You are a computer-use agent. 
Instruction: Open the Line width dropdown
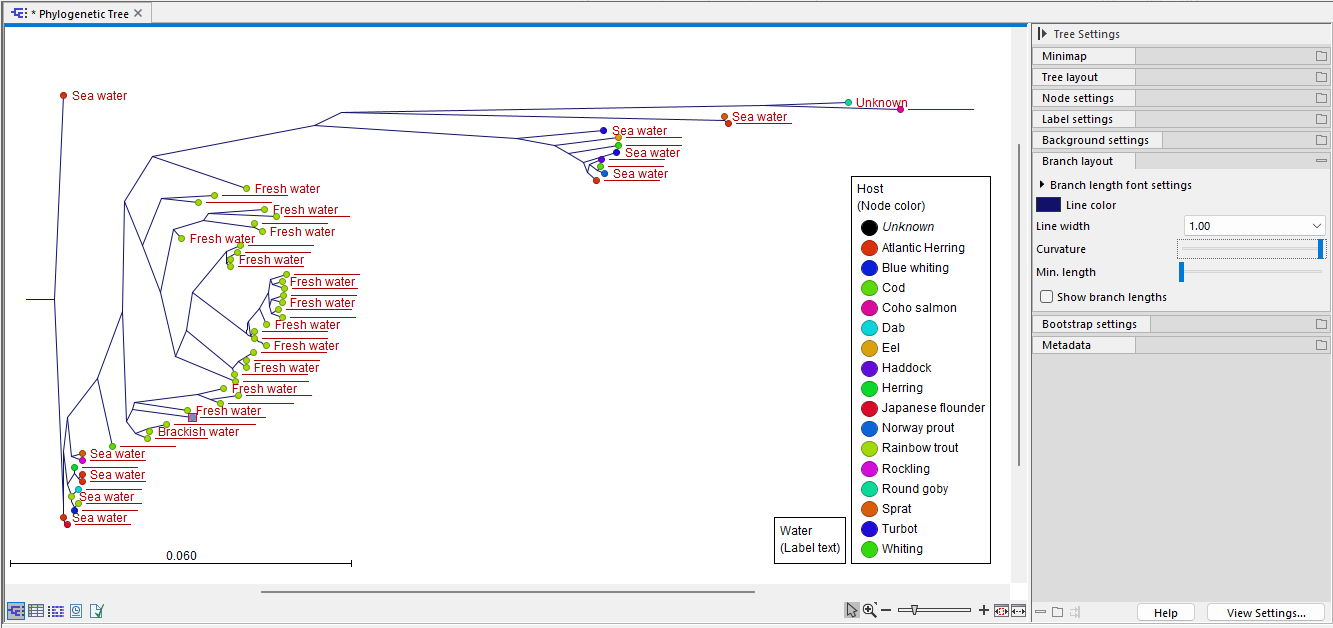pyautogui.click(x=1253, y=225)
